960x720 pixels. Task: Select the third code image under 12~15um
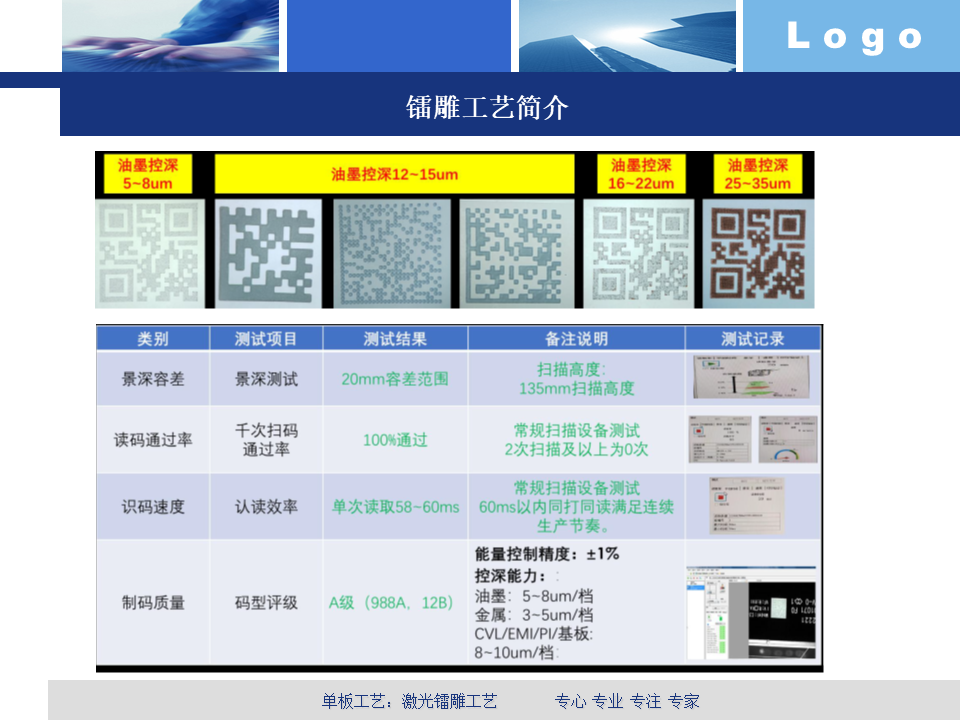pyautogui.click(x=517, y=253)
